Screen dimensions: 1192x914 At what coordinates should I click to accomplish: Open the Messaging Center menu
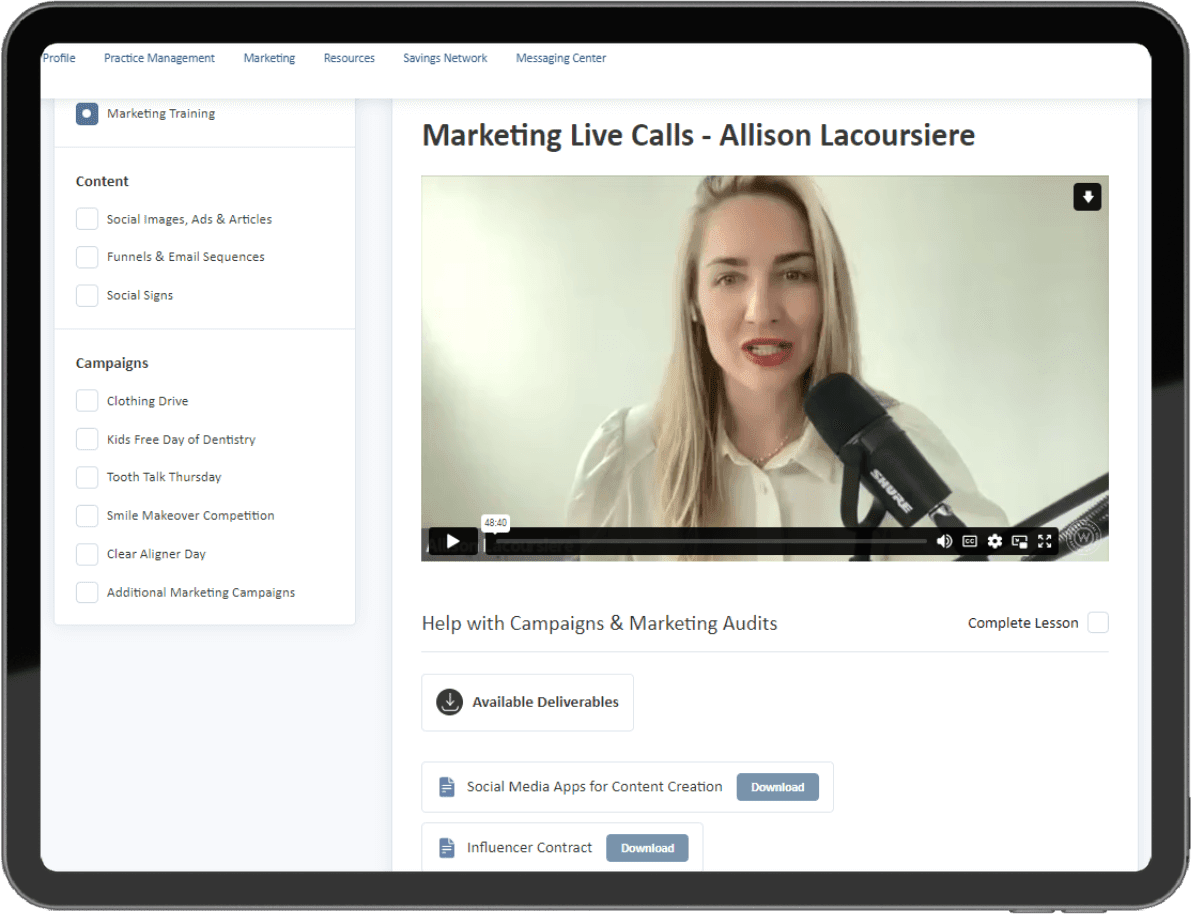coord(560,58)
